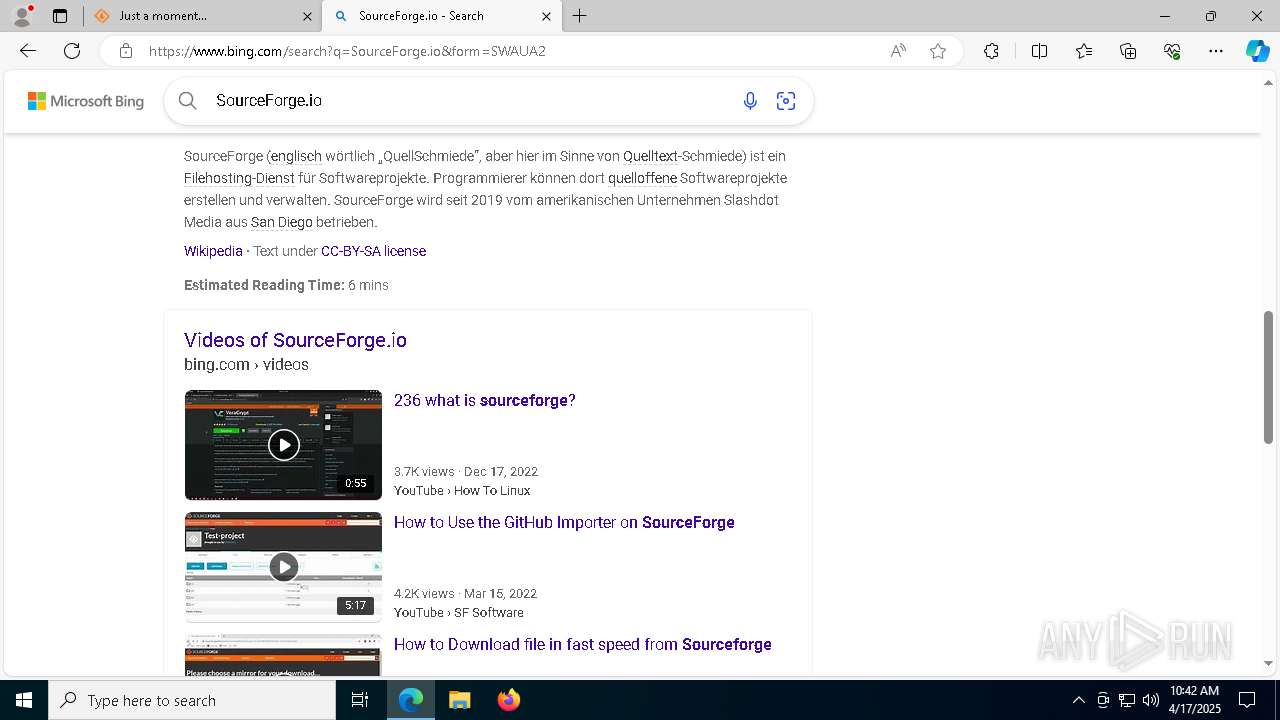Open a new browser tab
The height and width of the screenshot is (720, 1280).
pos(580,16)
